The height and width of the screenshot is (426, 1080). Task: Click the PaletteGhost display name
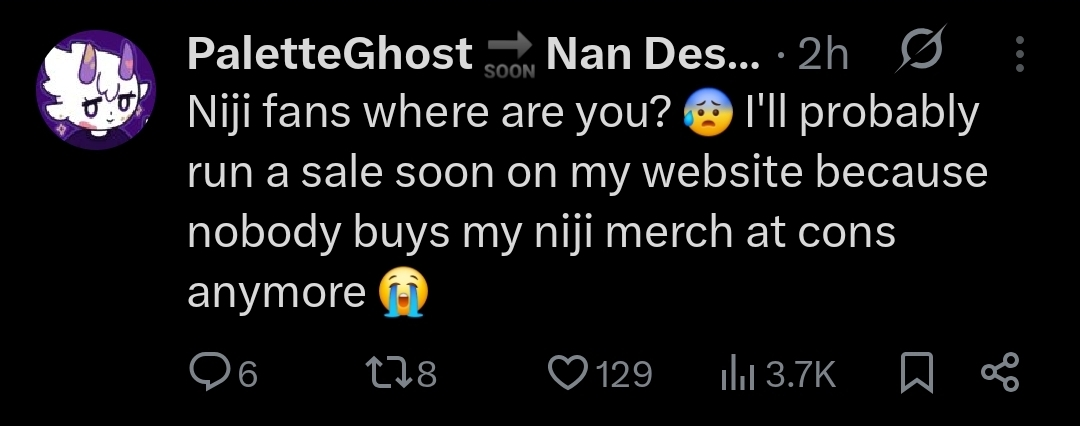[330, 54]
